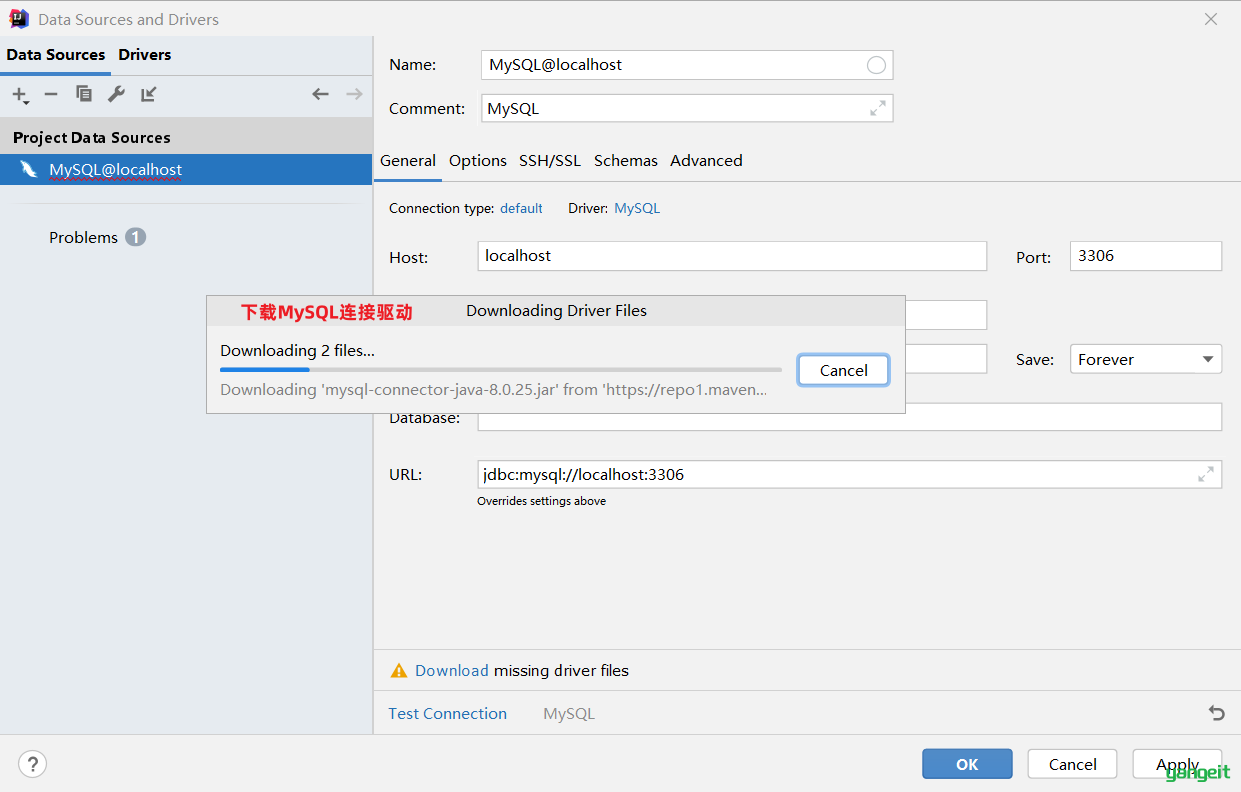Viewport: 1241px width, 792px height.
Task: Click Download missing driver files link
Action: coord(452,671)
